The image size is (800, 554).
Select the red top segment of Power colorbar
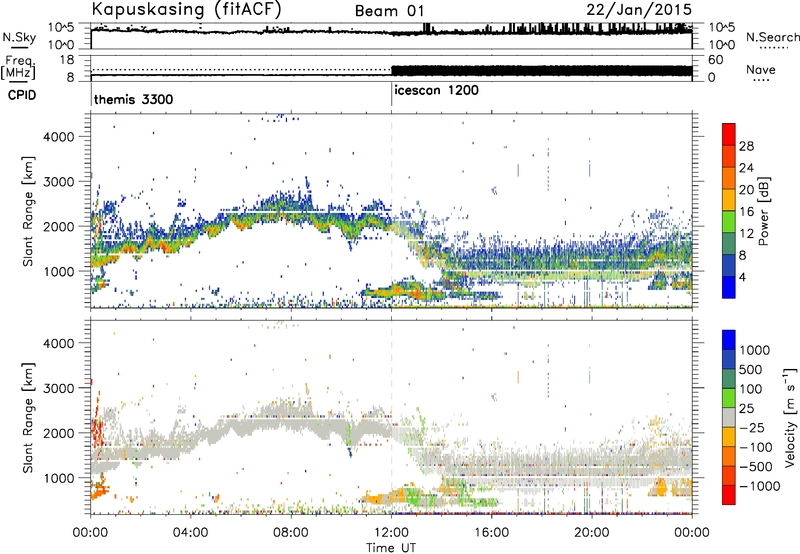click(x=729, y=134)
